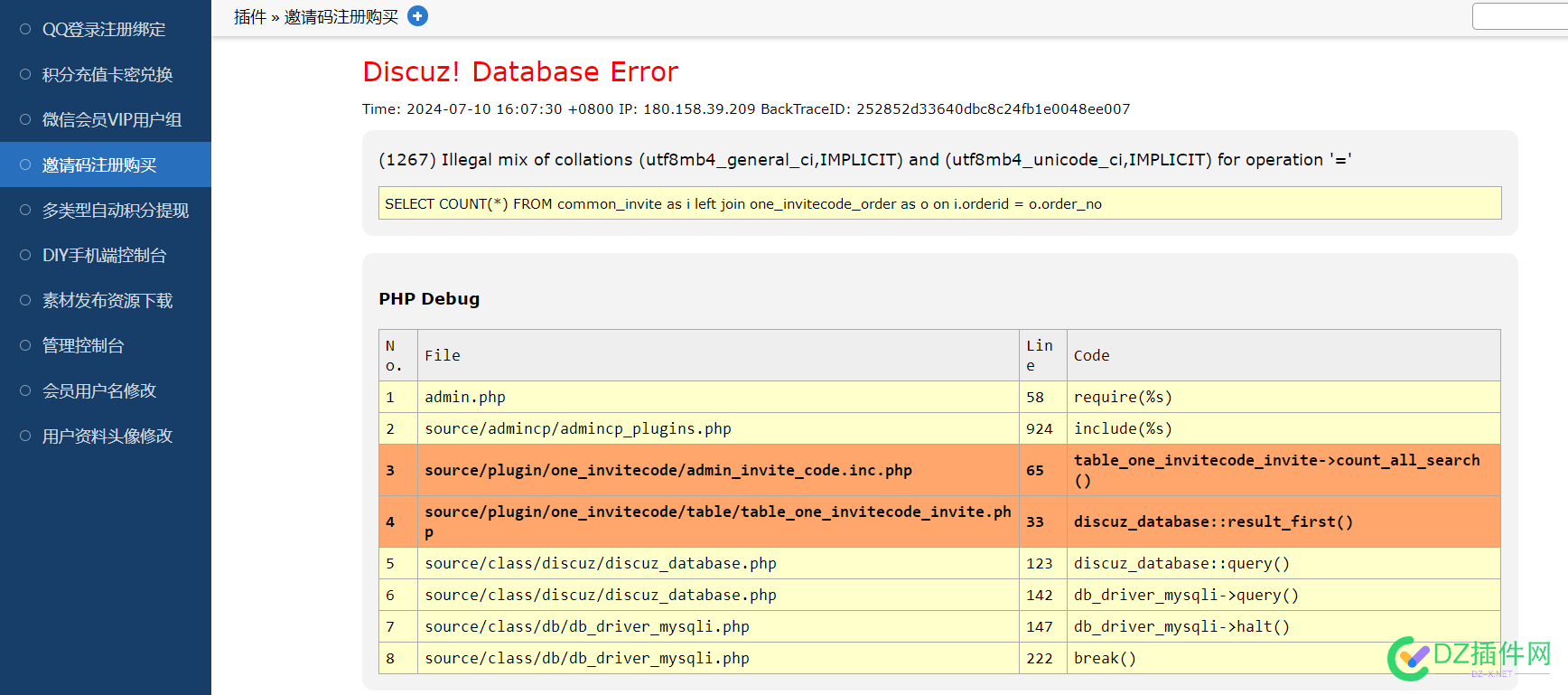Click discuz_database::query() code cell

tap(1283, 563)
